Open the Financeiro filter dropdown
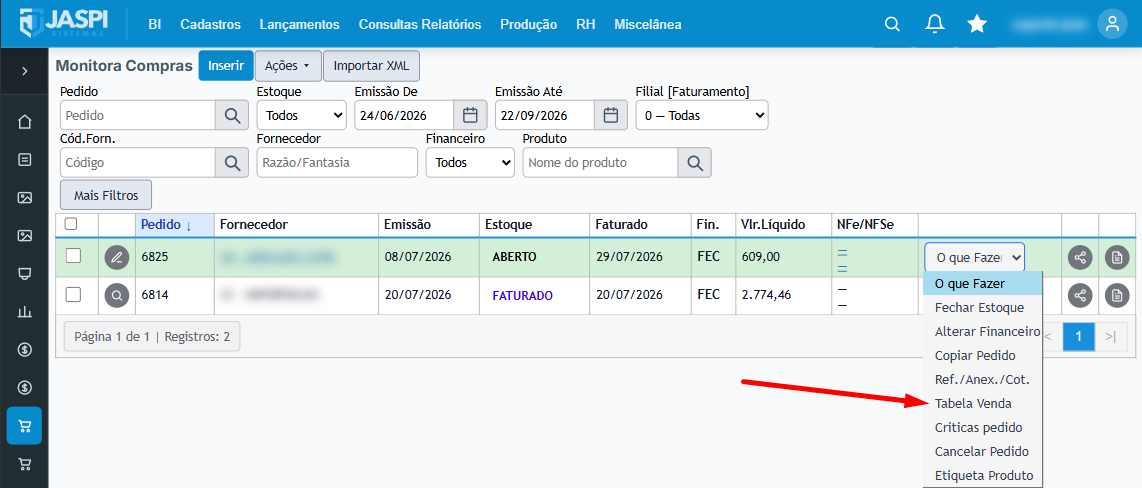The width and height of the screenshot is (1142, 488). [x=470, y=162]
